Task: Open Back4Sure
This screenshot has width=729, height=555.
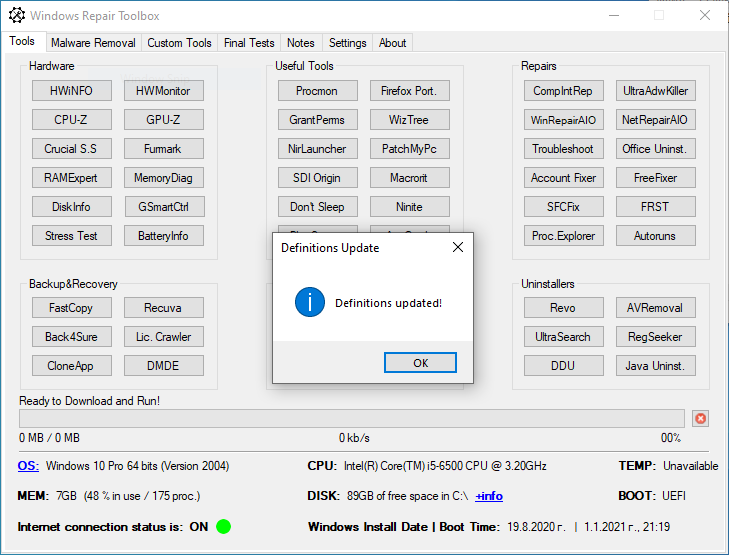Action: (x=72, y=337)
